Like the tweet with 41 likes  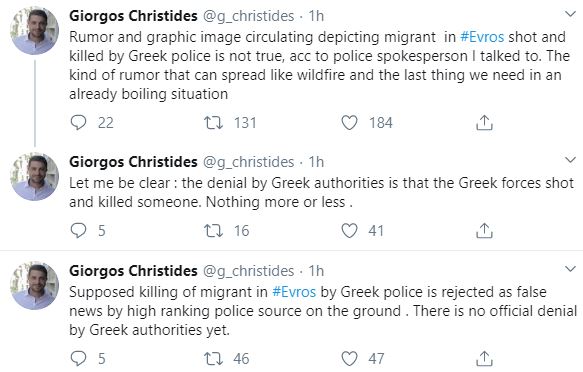350,230
